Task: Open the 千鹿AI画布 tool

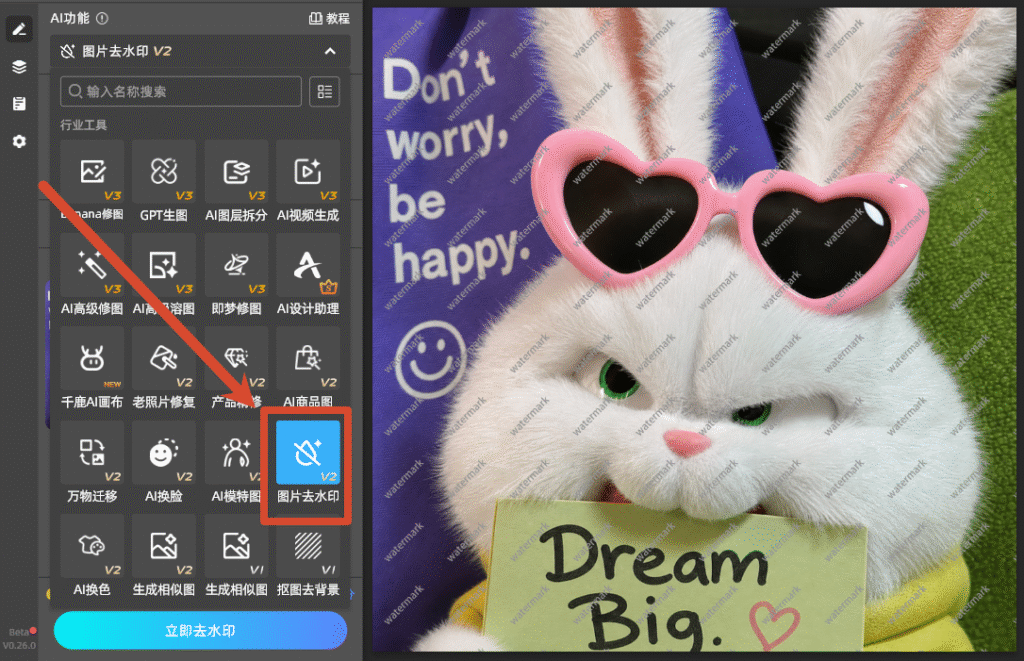Action: coord(91,368)
